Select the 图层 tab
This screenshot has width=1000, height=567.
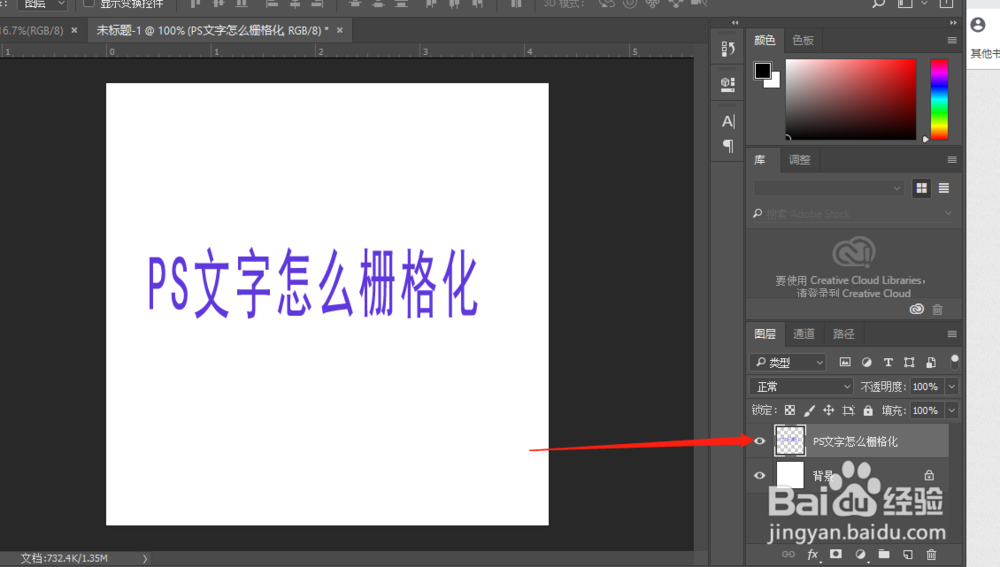pyautogui.click(x=765, y=334)
